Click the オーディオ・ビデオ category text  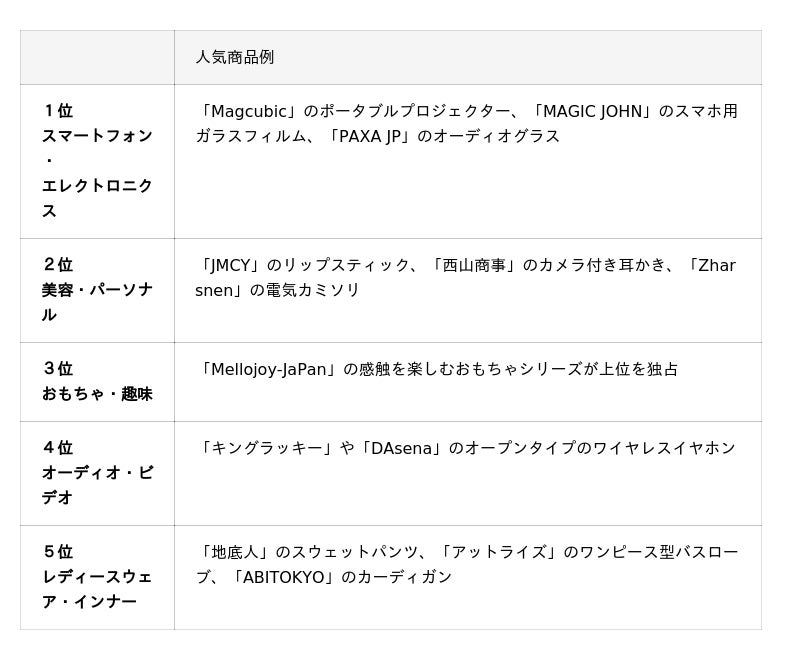tap(97, 485)
